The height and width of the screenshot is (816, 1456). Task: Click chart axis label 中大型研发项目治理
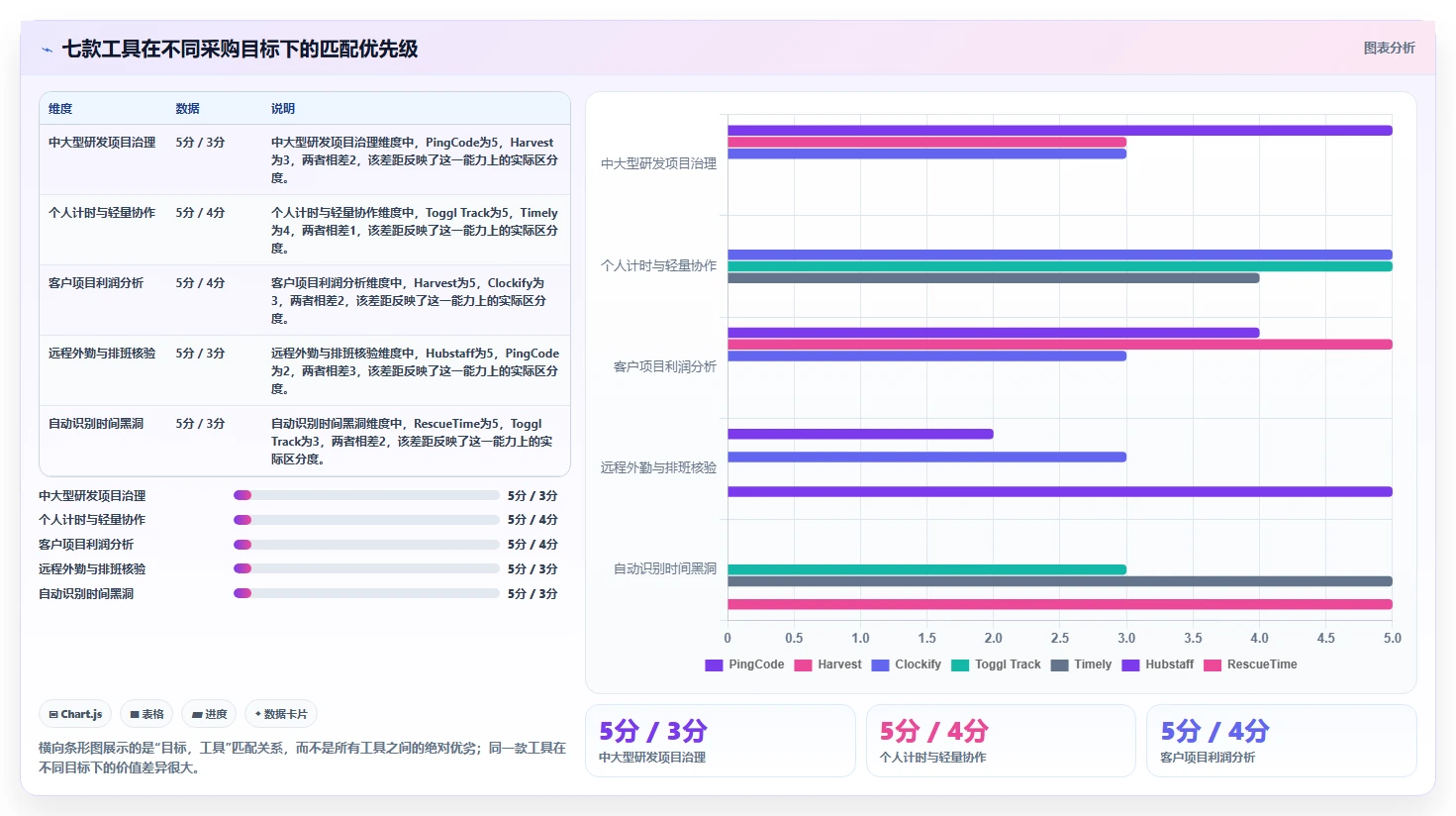point(658,164)
